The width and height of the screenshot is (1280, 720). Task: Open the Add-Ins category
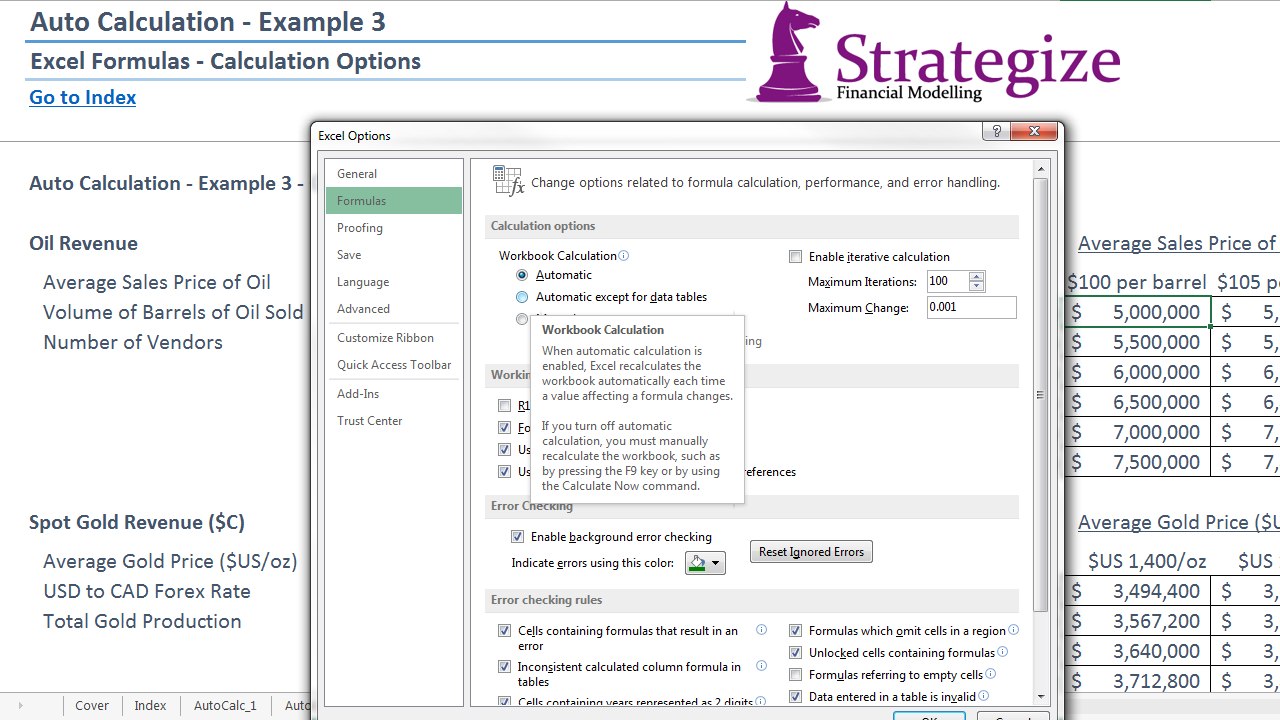click(394, 394)
